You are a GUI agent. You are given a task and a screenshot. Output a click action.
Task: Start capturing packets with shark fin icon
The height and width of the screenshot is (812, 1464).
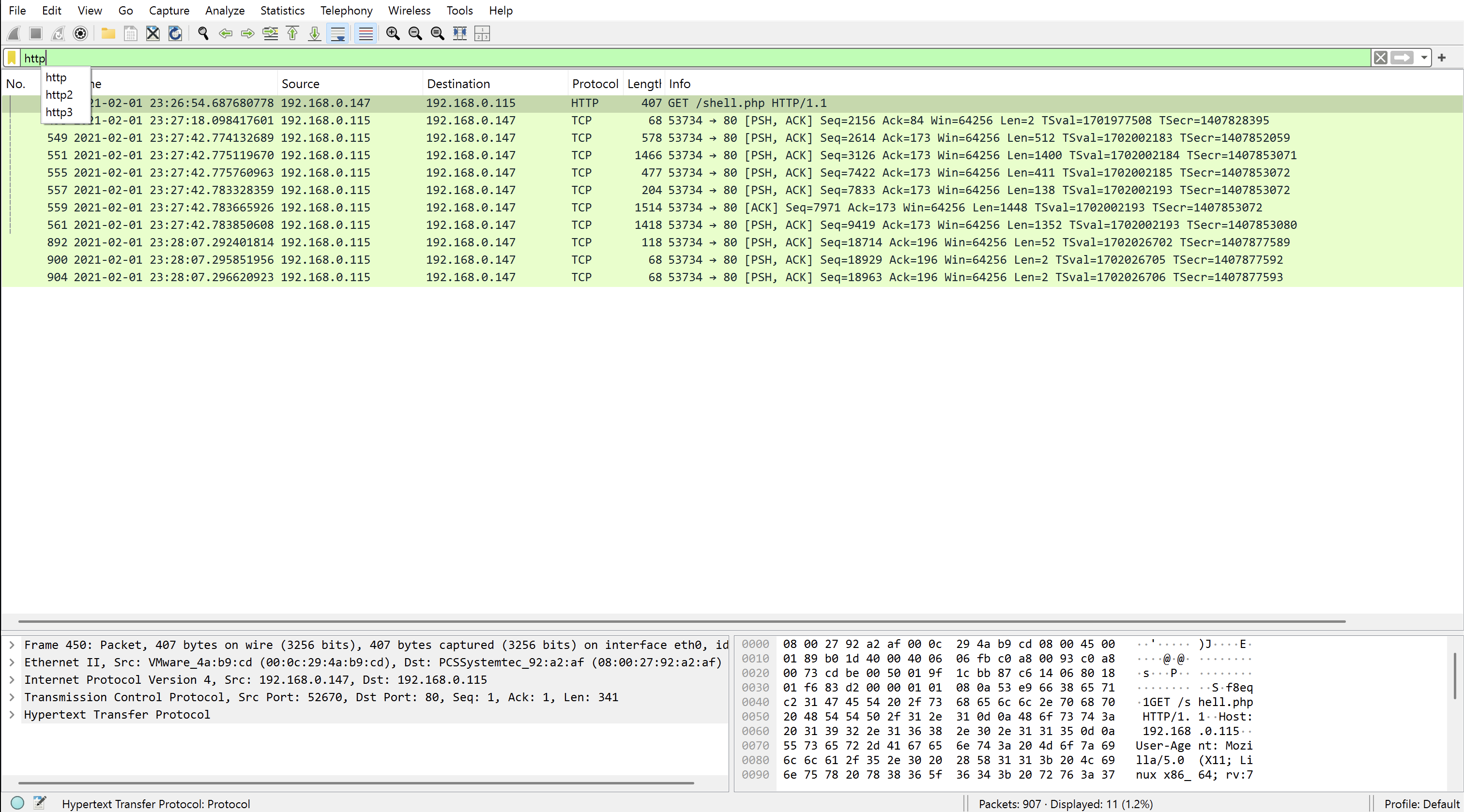(x=14, y=33)
